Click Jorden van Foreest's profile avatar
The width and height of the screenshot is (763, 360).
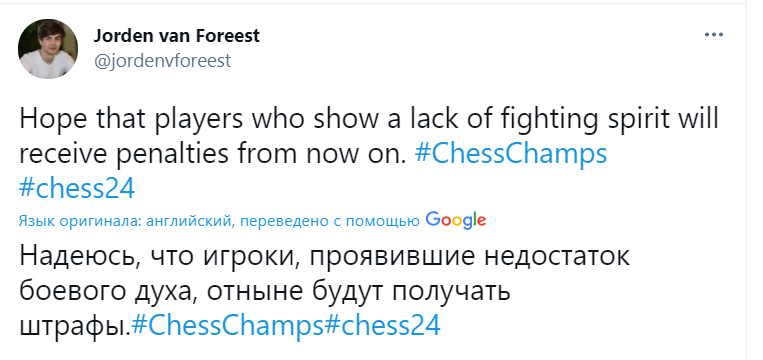48,49
